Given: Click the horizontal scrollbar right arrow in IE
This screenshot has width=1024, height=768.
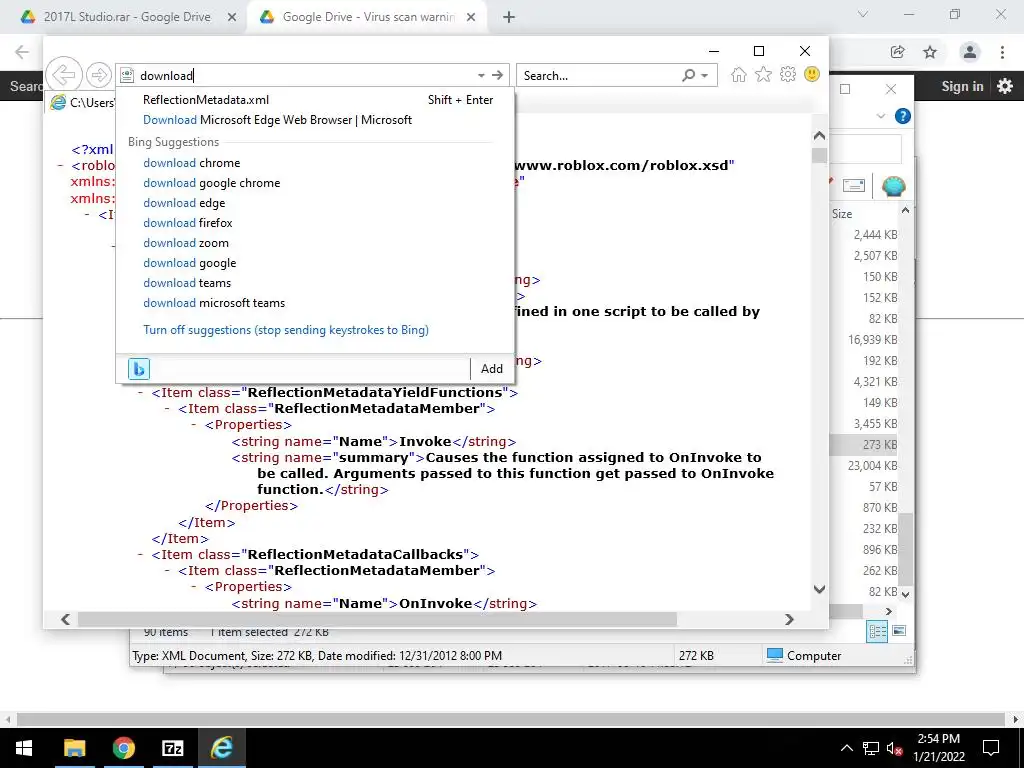Looking at the screenshot, I should click(789, 619).
